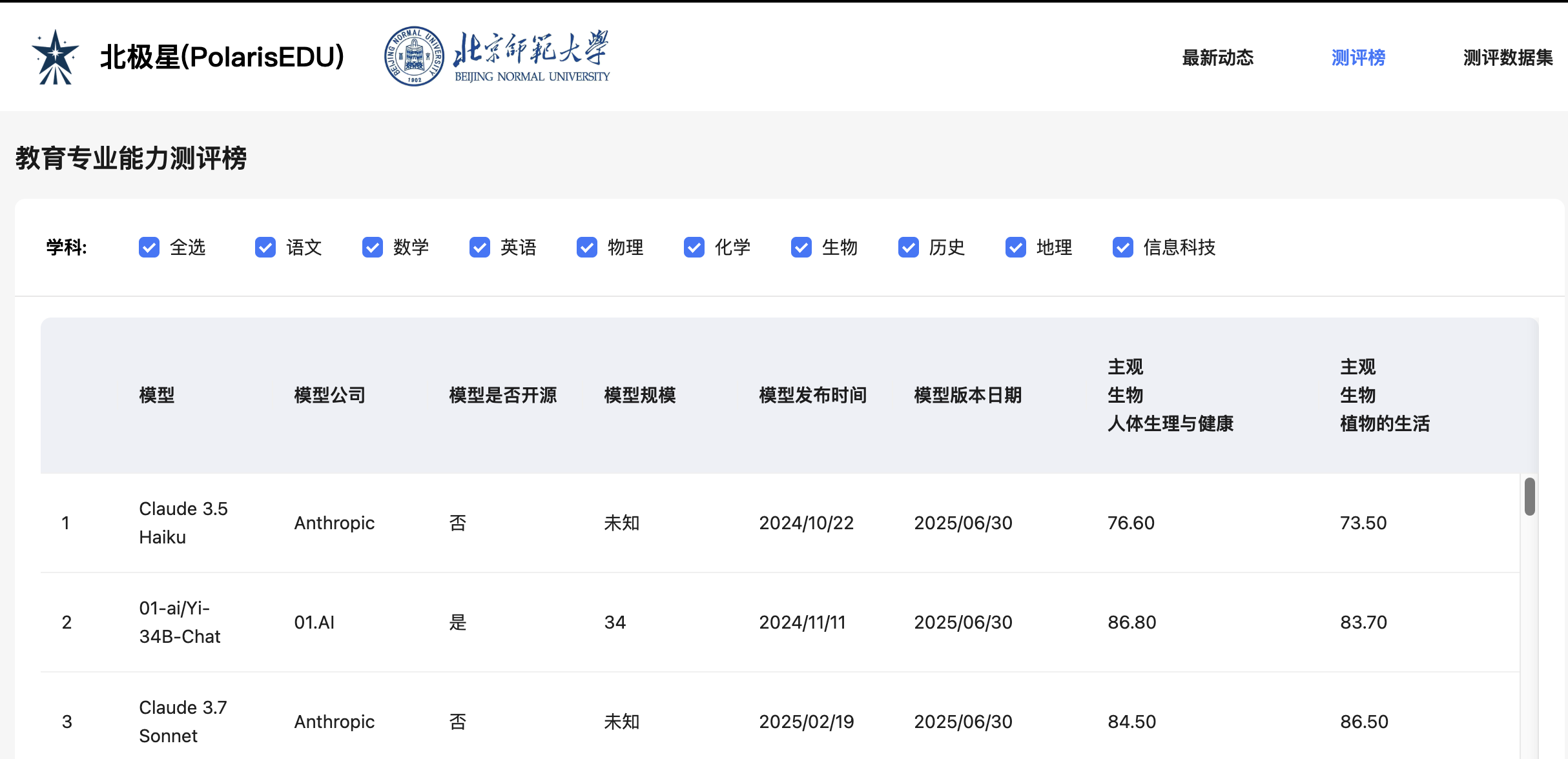Click the 教育专业能力测评榜 heading
This screenshot has width=1568, height=759.
pos(131,158)
